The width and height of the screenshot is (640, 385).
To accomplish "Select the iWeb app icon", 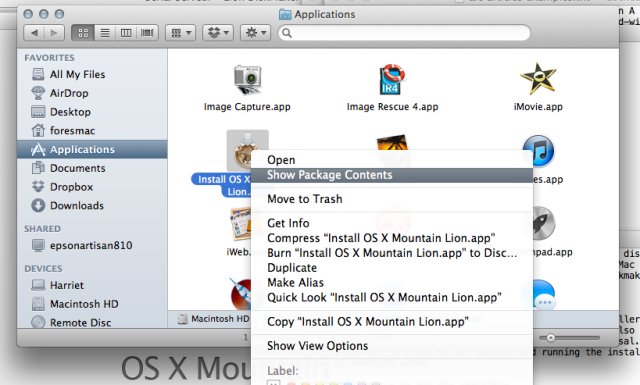I will [241, 225].
